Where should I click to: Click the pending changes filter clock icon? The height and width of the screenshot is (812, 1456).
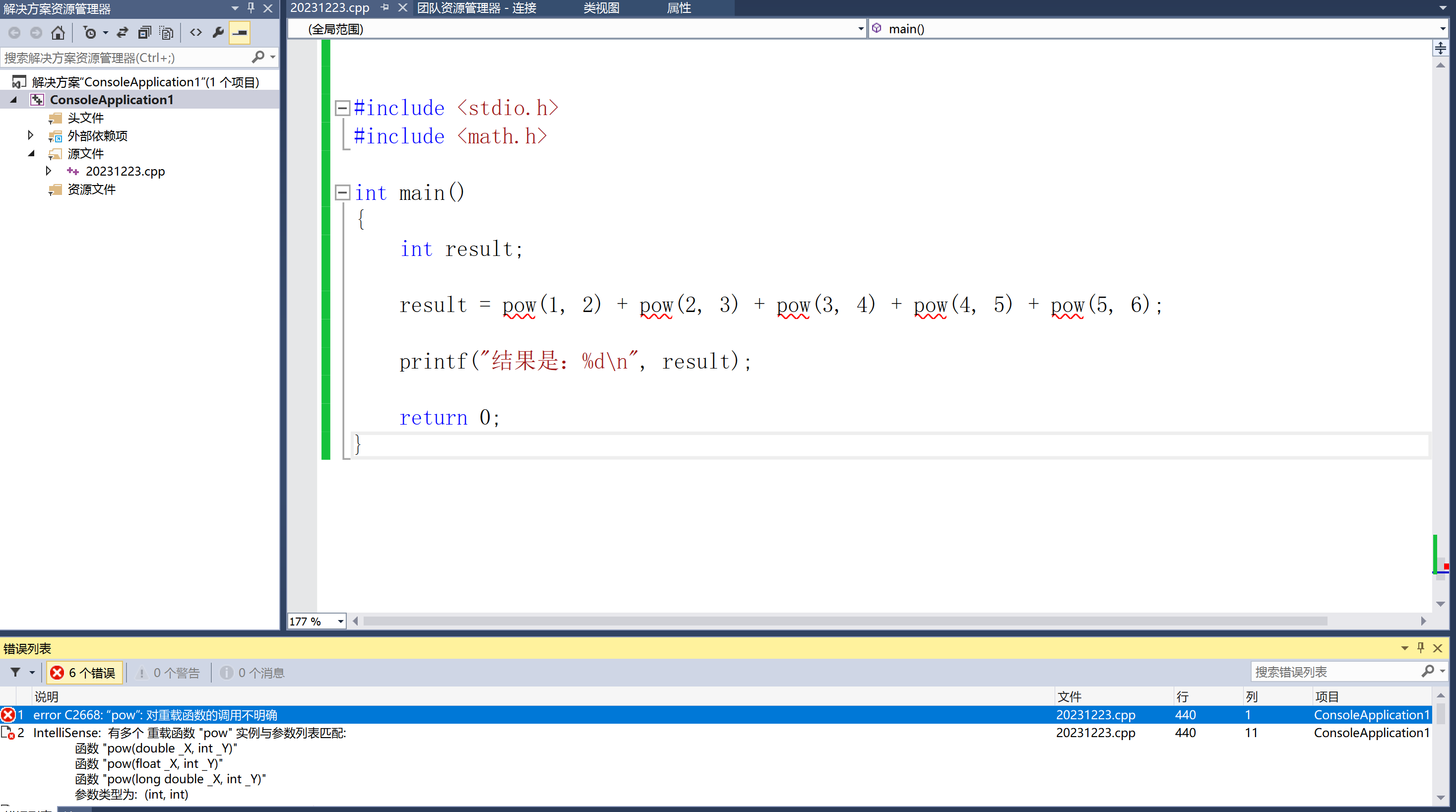tap(89, 33)
